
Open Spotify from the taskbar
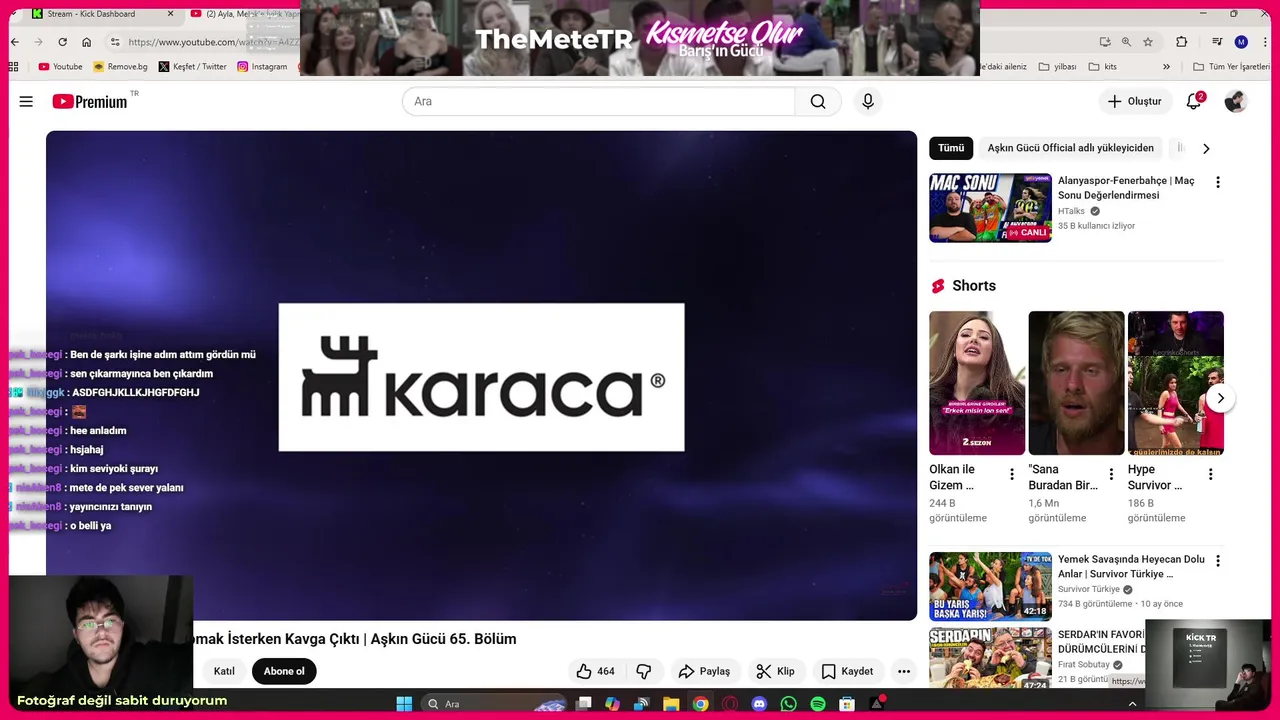pos(818,704)
